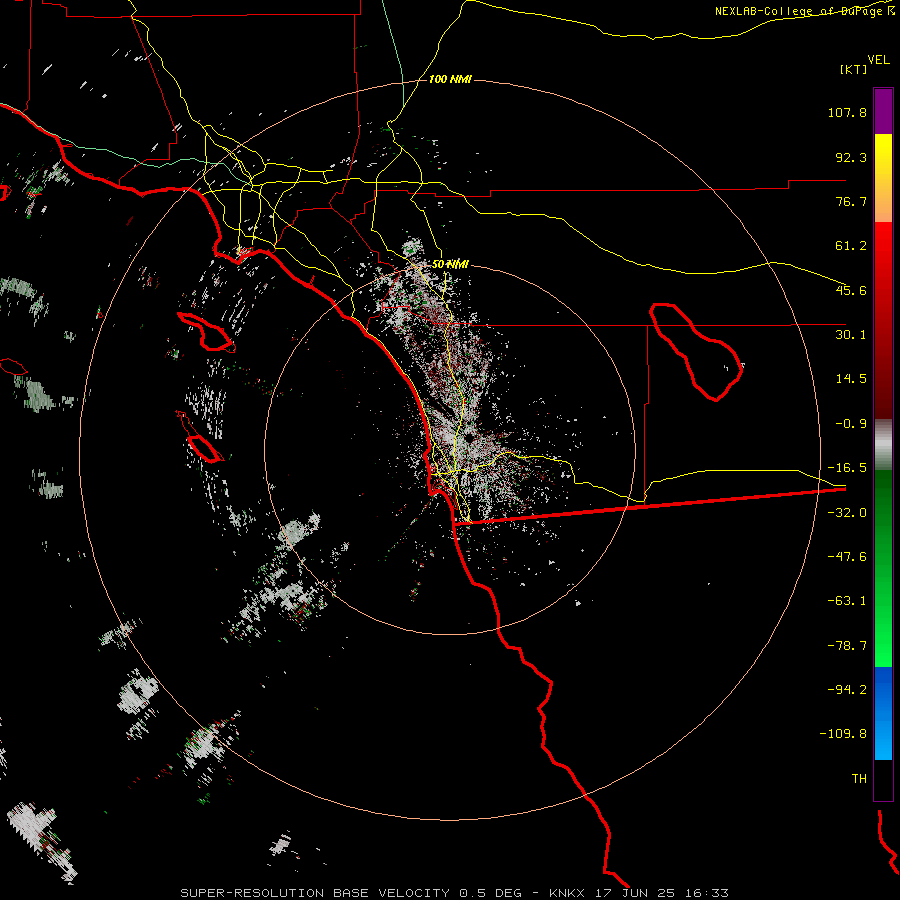Click the black radar site dot at center
This screenshot has height=900, width=900.
point(470,437)
